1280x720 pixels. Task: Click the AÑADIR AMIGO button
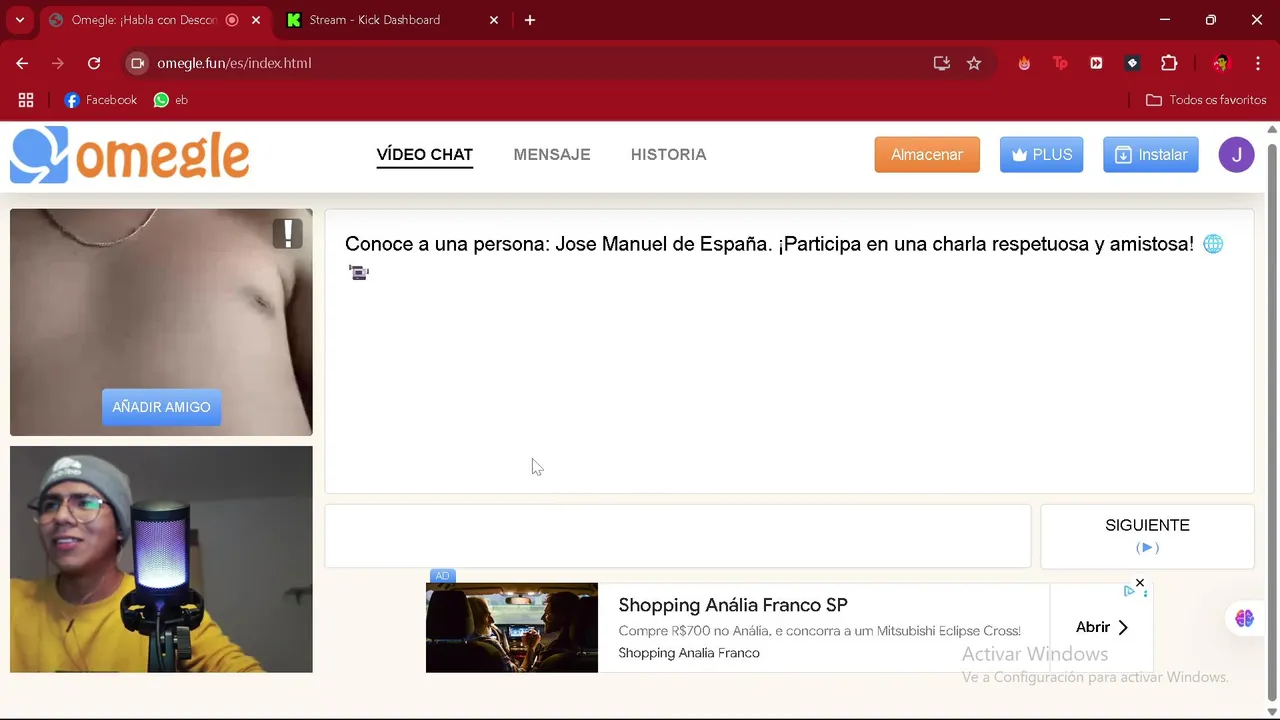[161, 407]
